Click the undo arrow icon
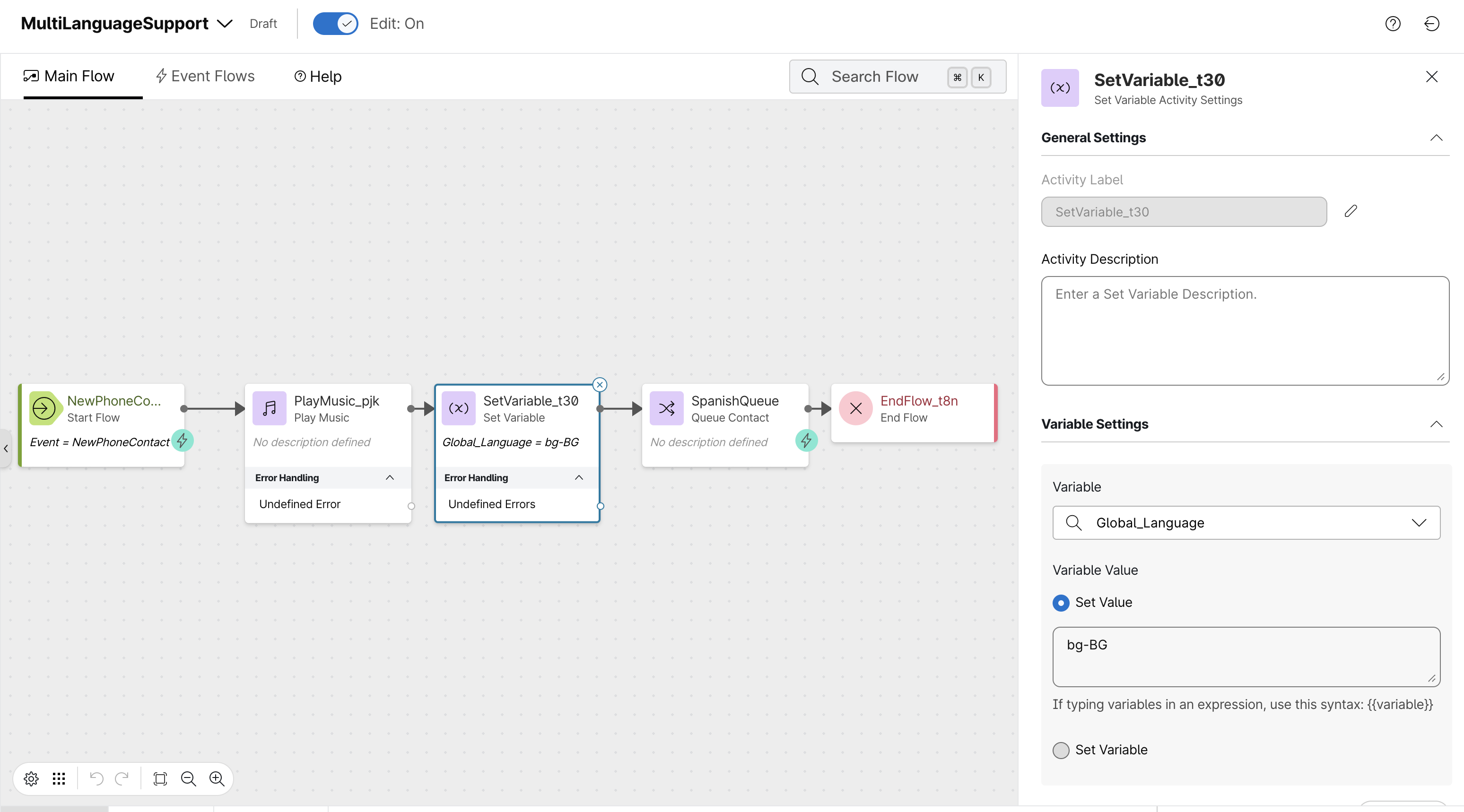This screenshot has height=812, width=1464. (96, 778)
